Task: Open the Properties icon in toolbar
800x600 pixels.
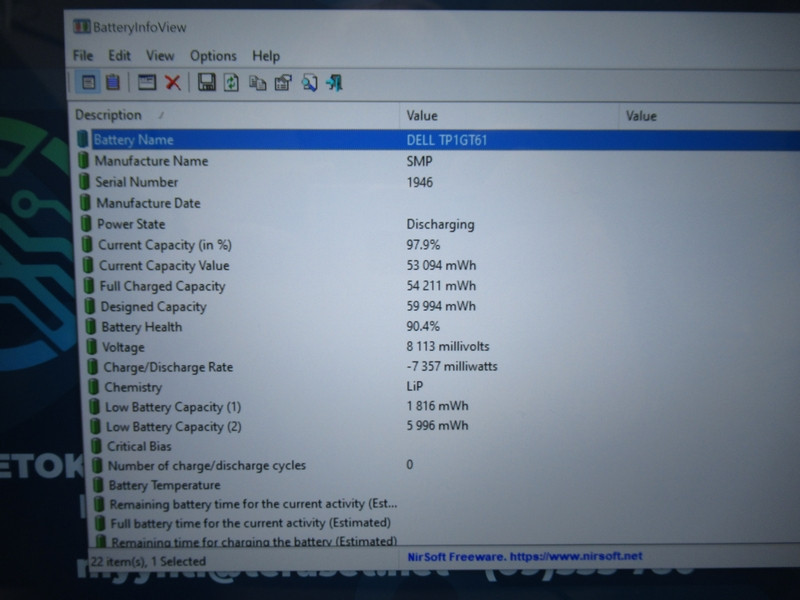Action: click(x=283, y=83)
